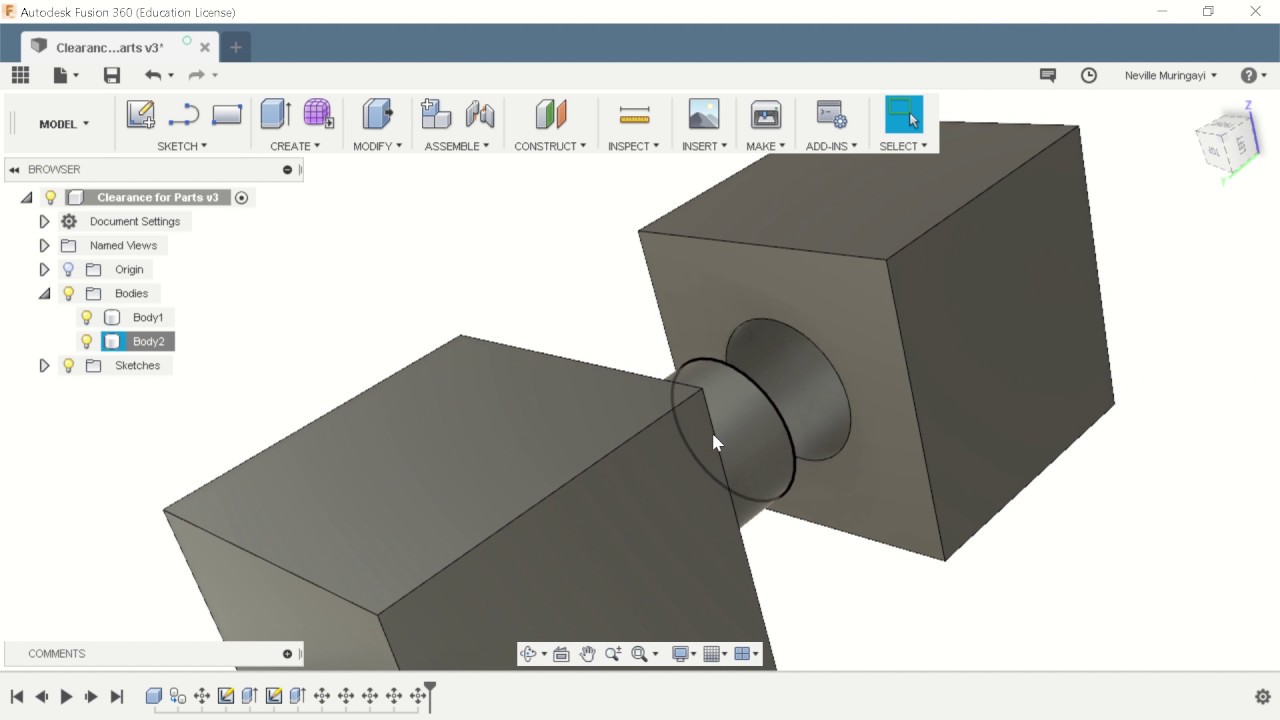Click the 3D Print make icon

[766, 114]
